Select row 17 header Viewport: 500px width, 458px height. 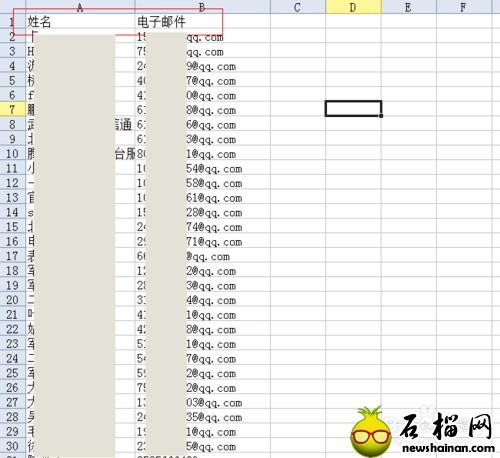click(12, 256)
